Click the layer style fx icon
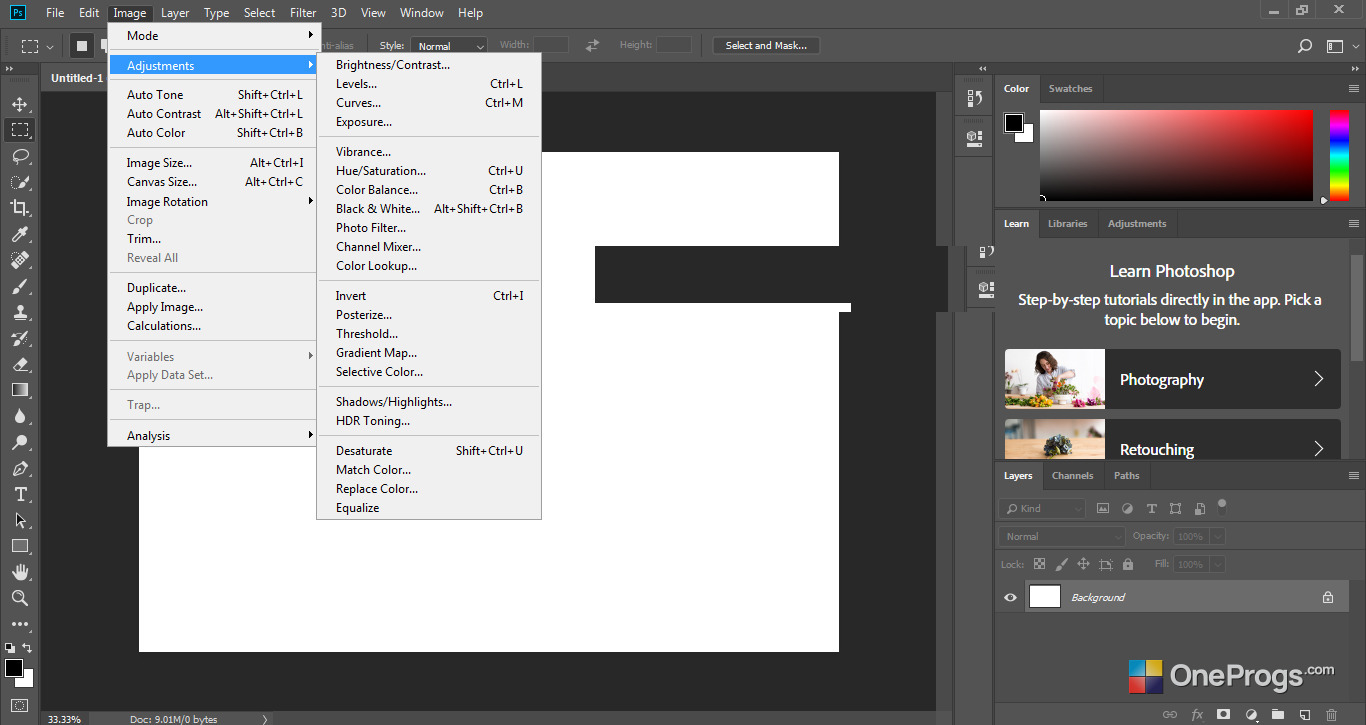The height and width of the screenshot is (725, 1366). (x=1197, y=715)
